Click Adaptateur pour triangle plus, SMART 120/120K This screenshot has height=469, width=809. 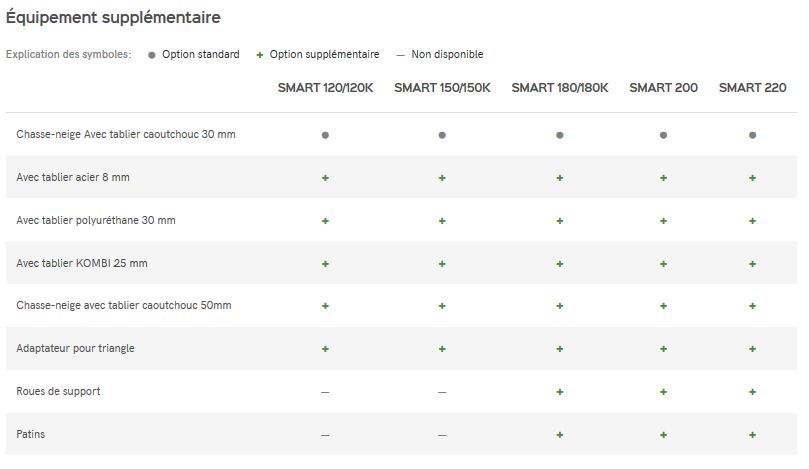click(325, 349)
